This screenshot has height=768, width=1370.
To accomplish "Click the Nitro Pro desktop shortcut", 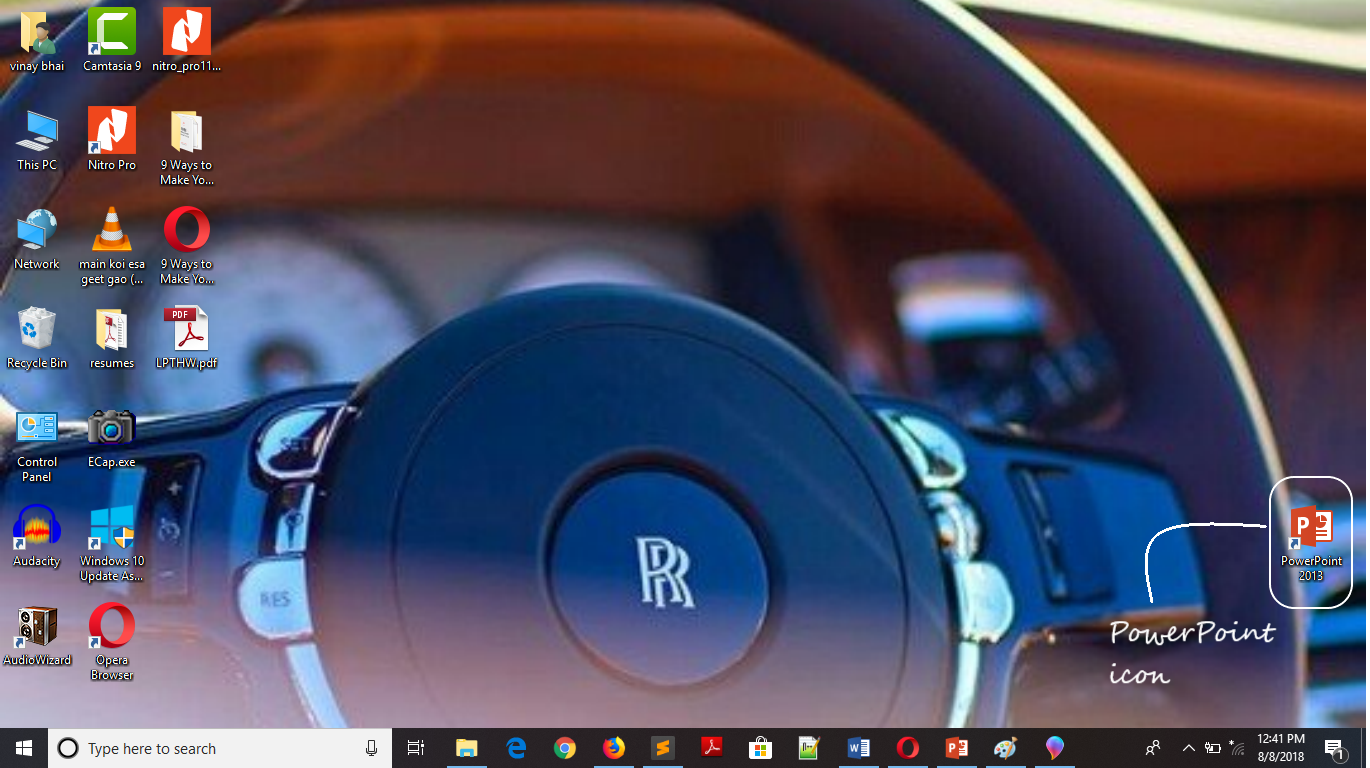I will pos(112,131).
